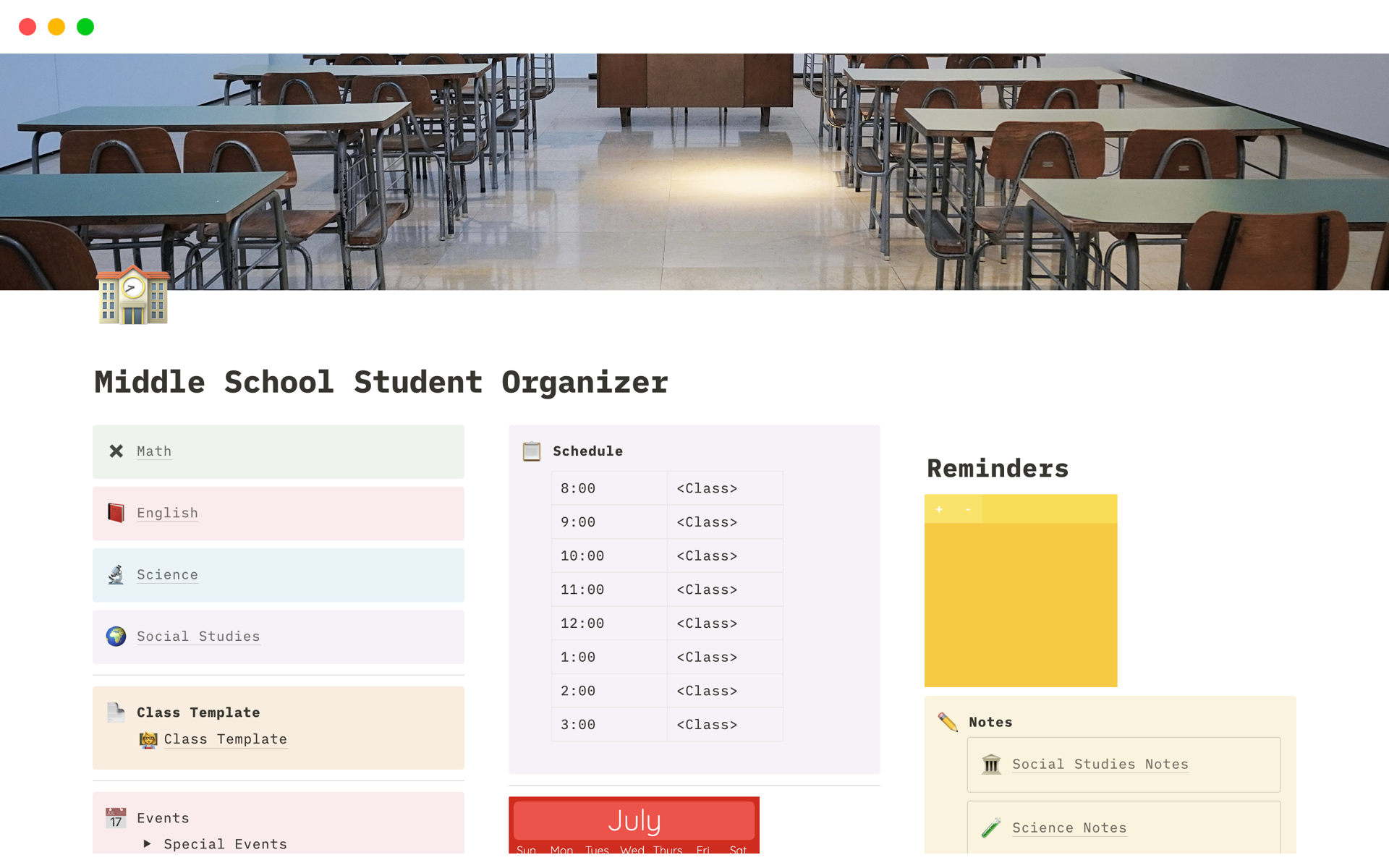Click the microscope Science icon

click(116, 575)
